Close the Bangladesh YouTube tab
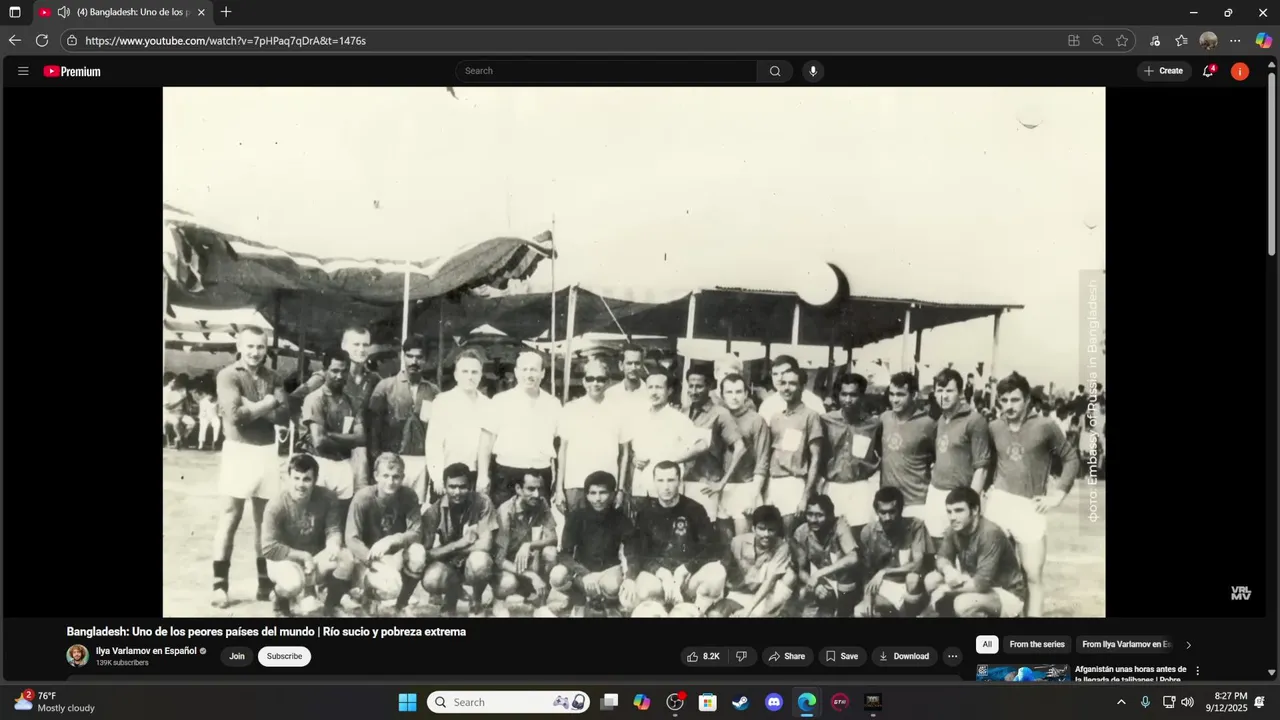The height and width of the screenshot is (720, 1280). coord(201,12)
